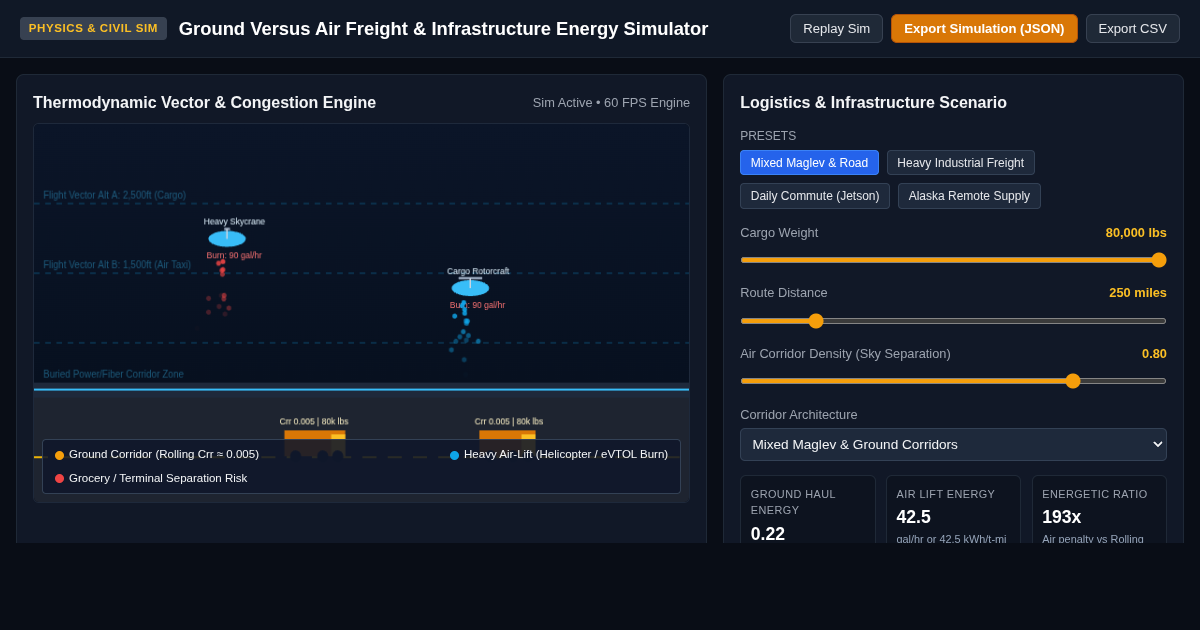Click Heavy Skycrane's Burn: 90 gal/hr readout

tap(234, 255)
